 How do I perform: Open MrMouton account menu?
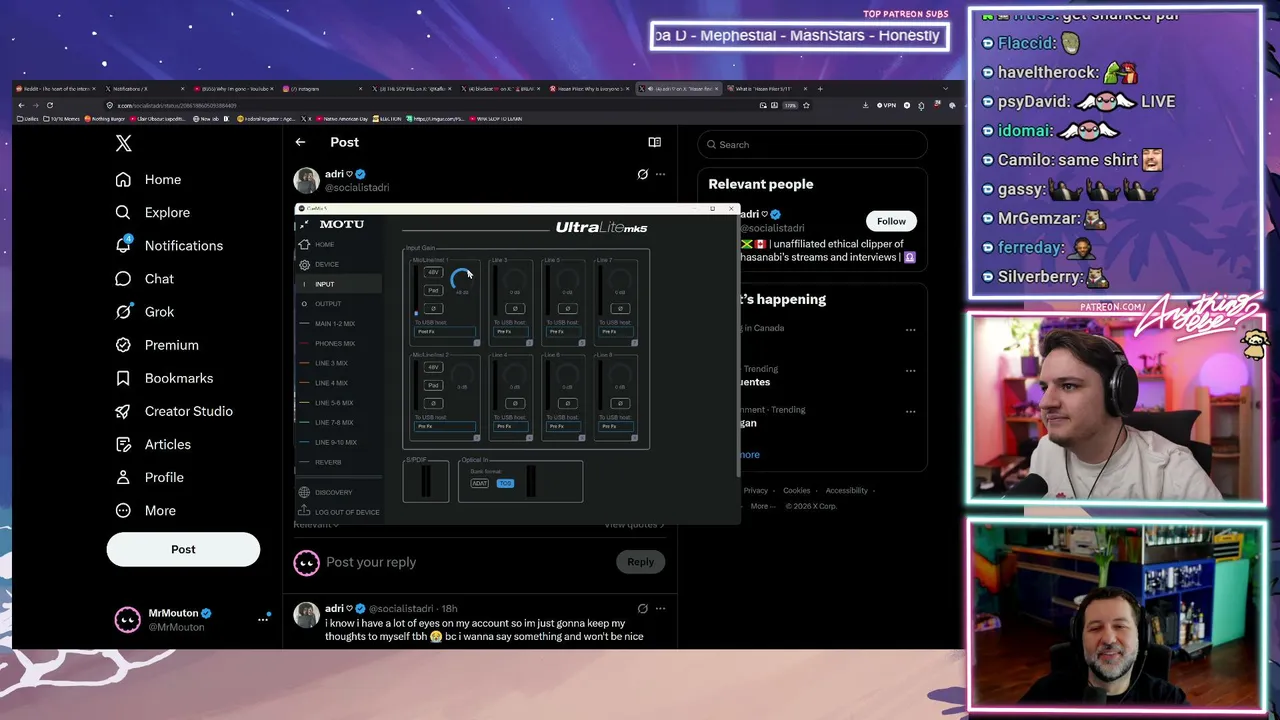191,620
